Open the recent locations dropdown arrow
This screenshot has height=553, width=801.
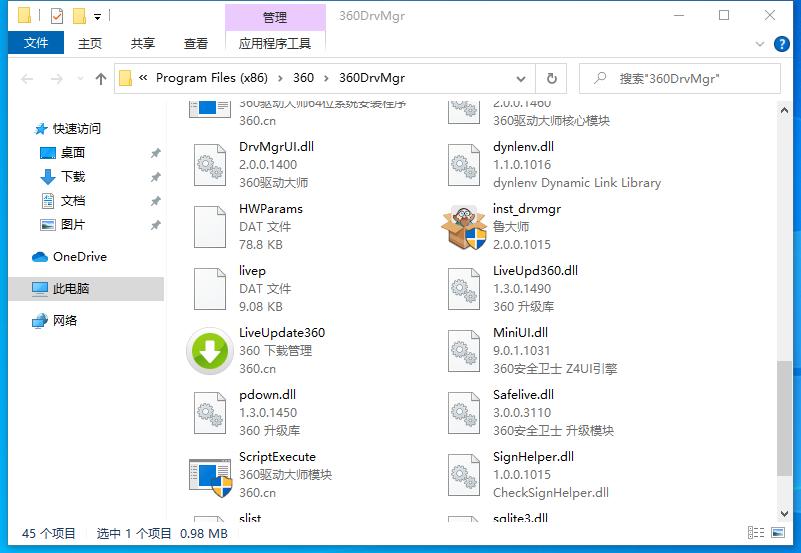(80, 79)
